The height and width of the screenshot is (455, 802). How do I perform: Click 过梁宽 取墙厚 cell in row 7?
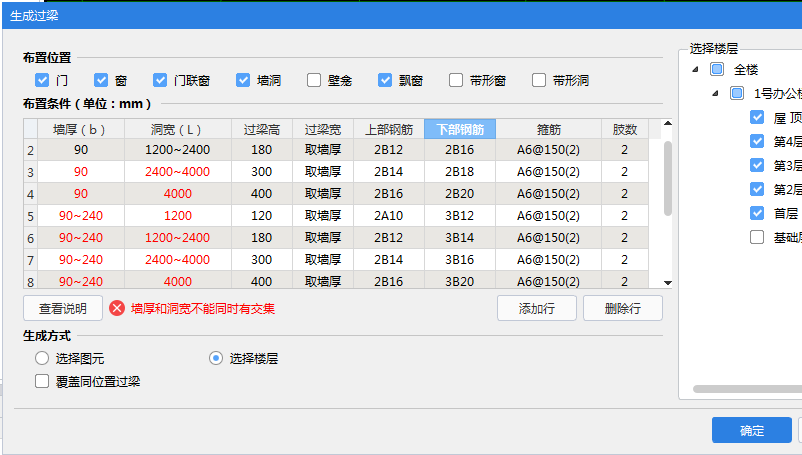323,260
